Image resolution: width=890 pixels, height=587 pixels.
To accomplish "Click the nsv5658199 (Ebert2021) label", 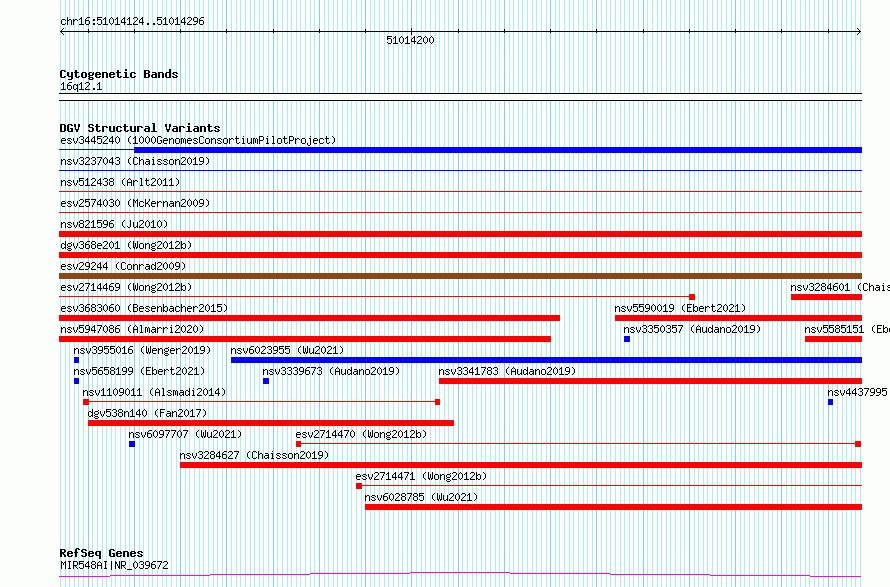I will (x=139, y=371).
